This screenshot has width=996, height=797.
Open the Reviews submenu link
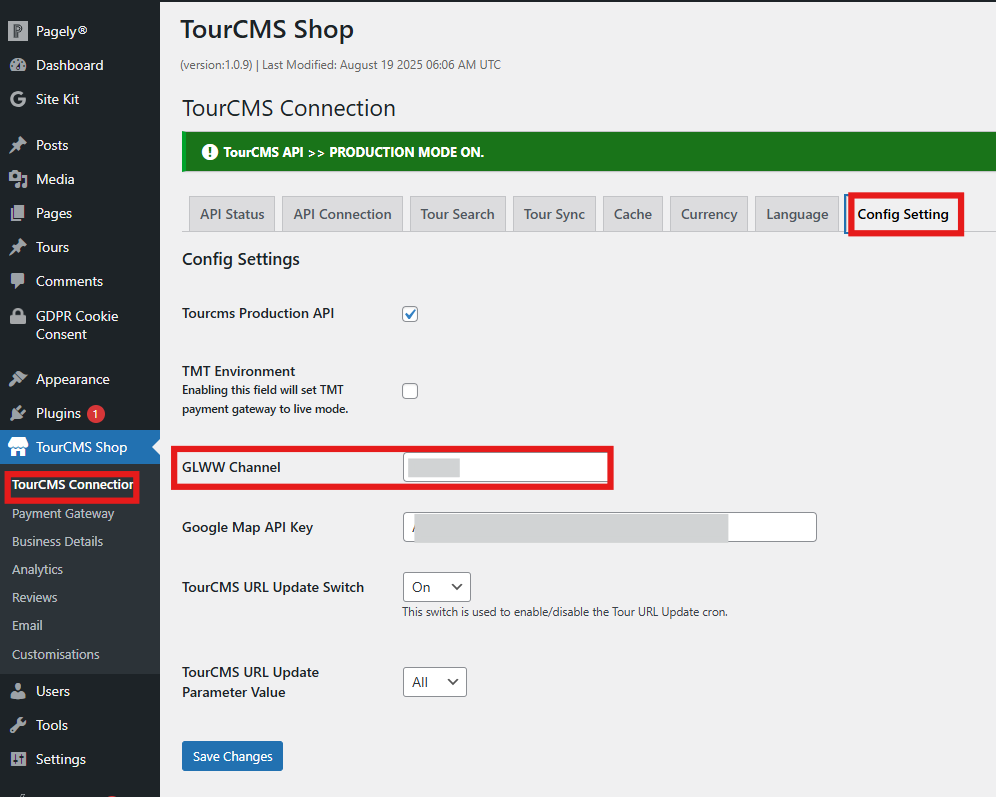pos(34,597)
